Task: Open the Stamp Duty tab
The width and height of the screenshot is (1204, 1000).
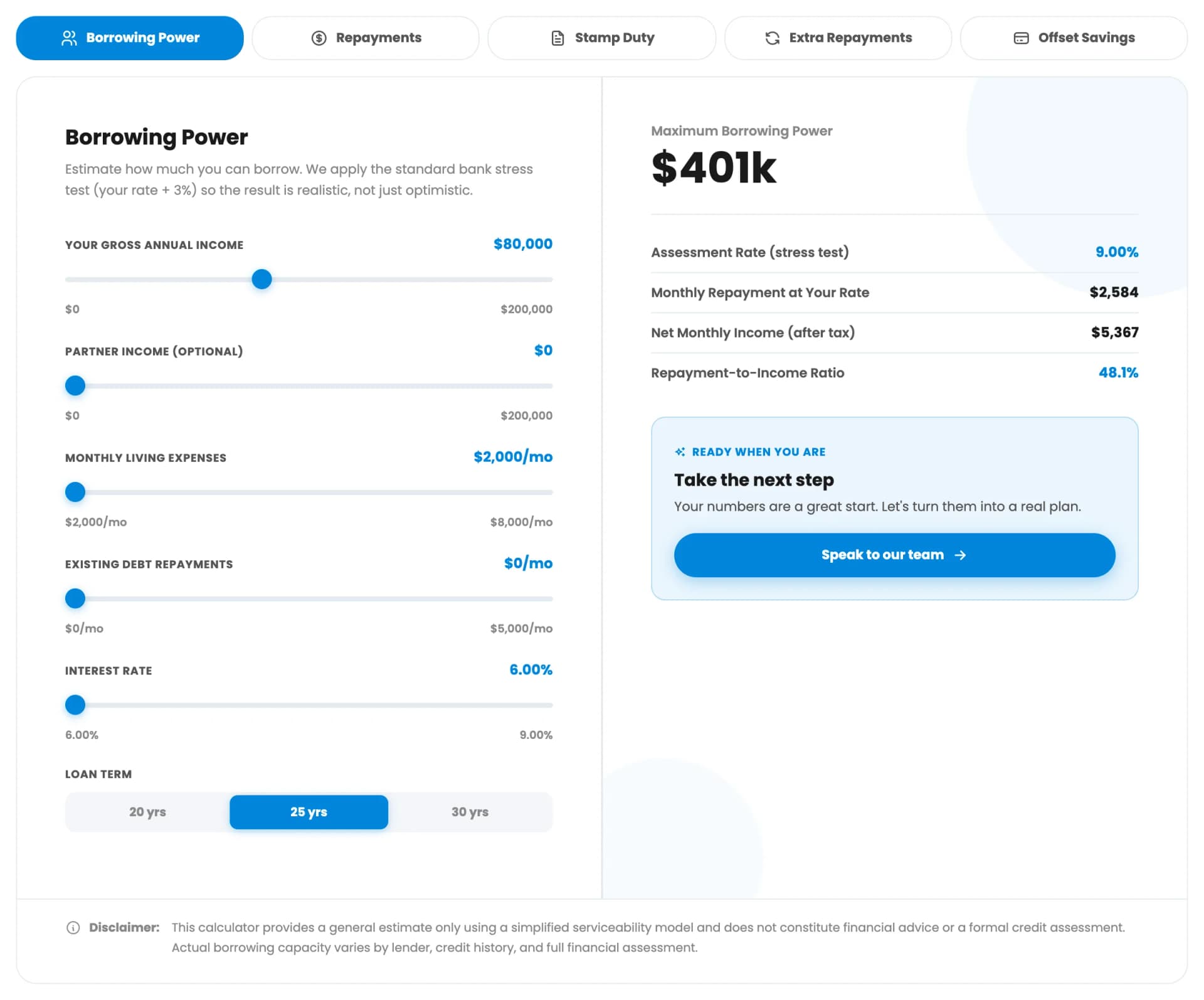Action: coord(601,38)
